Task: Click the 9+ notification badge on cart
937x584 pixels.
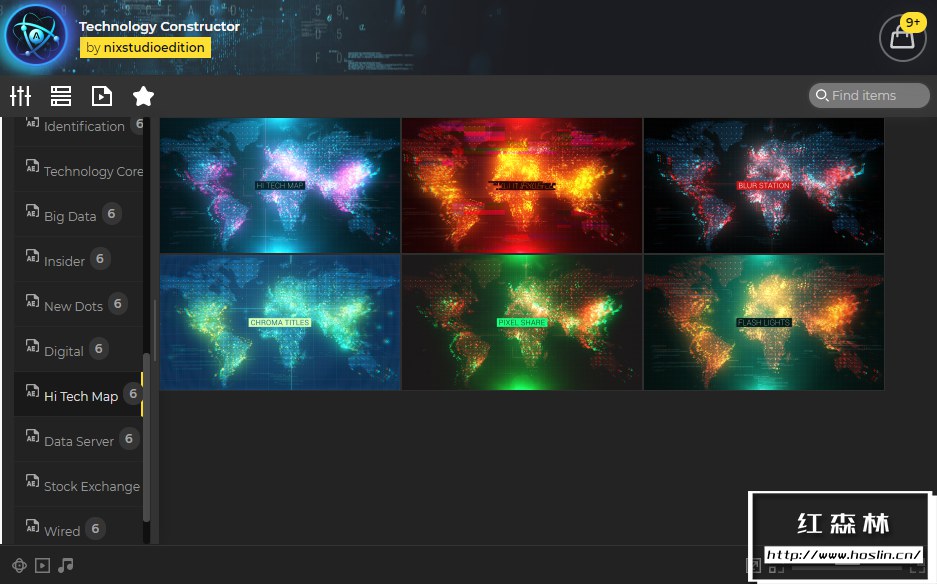Action: pos(913,23)
